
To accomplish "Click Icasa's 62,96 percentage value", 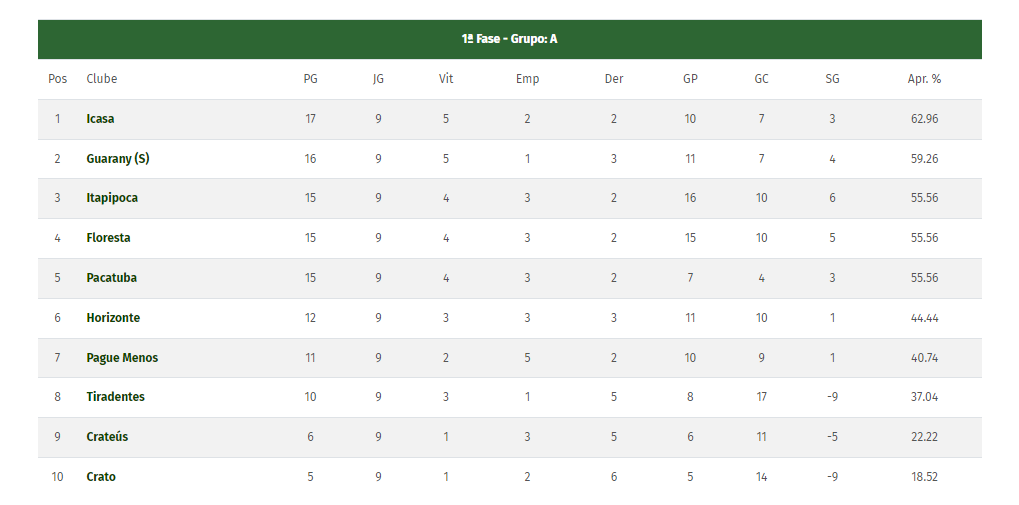I will 924,119.
